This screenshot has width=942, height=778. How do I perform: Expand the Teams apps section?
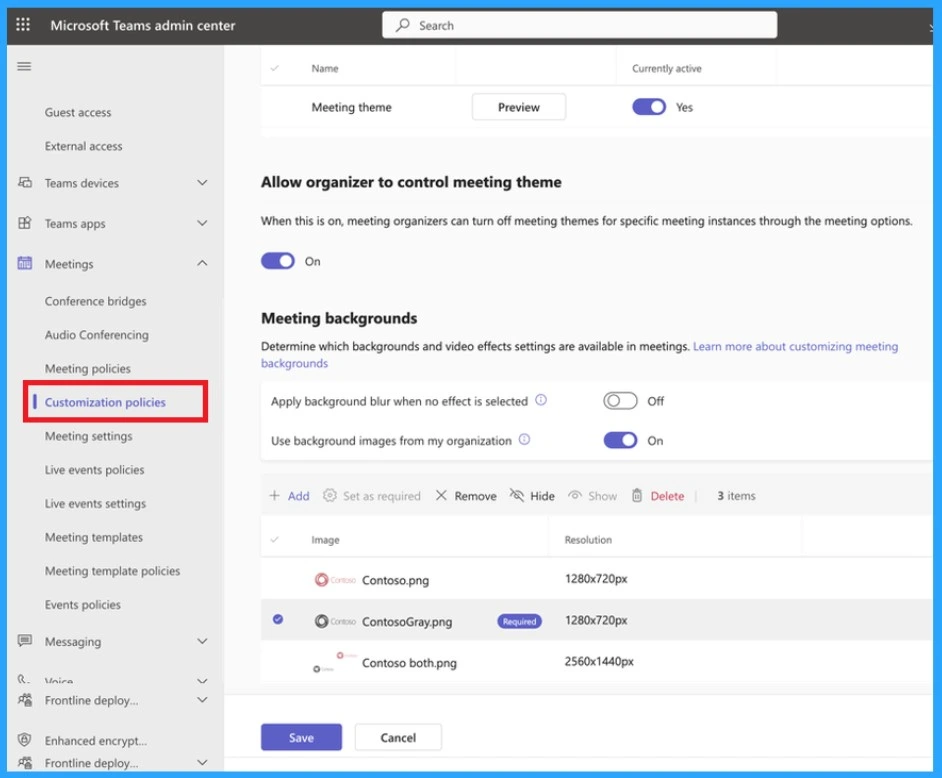click(202, 223)
